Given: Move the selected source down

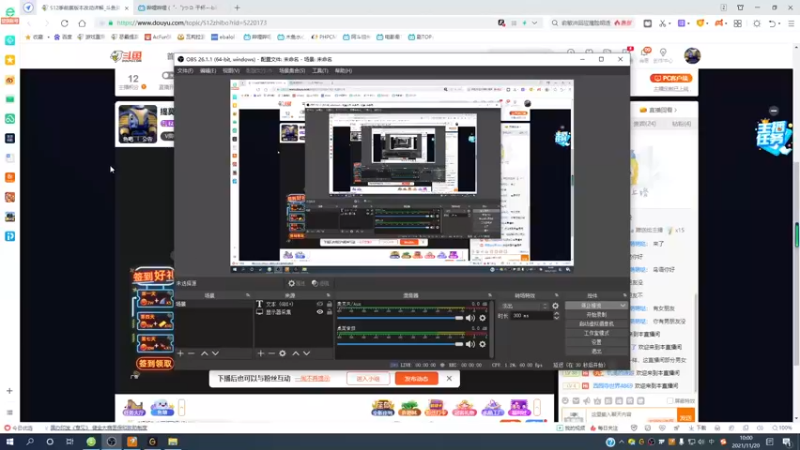Looking at the screenshot, I should coord(307,353).
